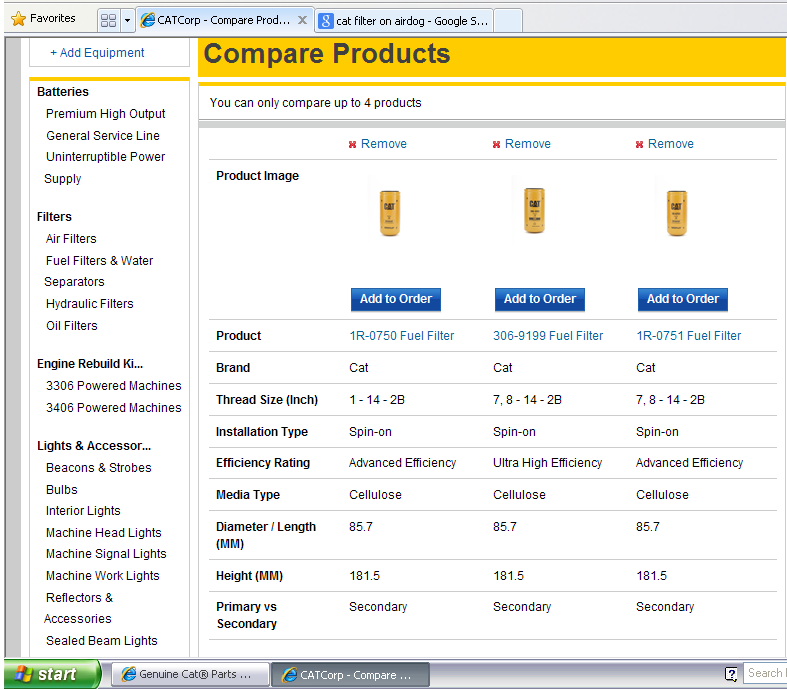Viewport: 787px width, 690px height.
Task: Add 1R-0751 Fuel Filter to order
Action: [683, 299]
